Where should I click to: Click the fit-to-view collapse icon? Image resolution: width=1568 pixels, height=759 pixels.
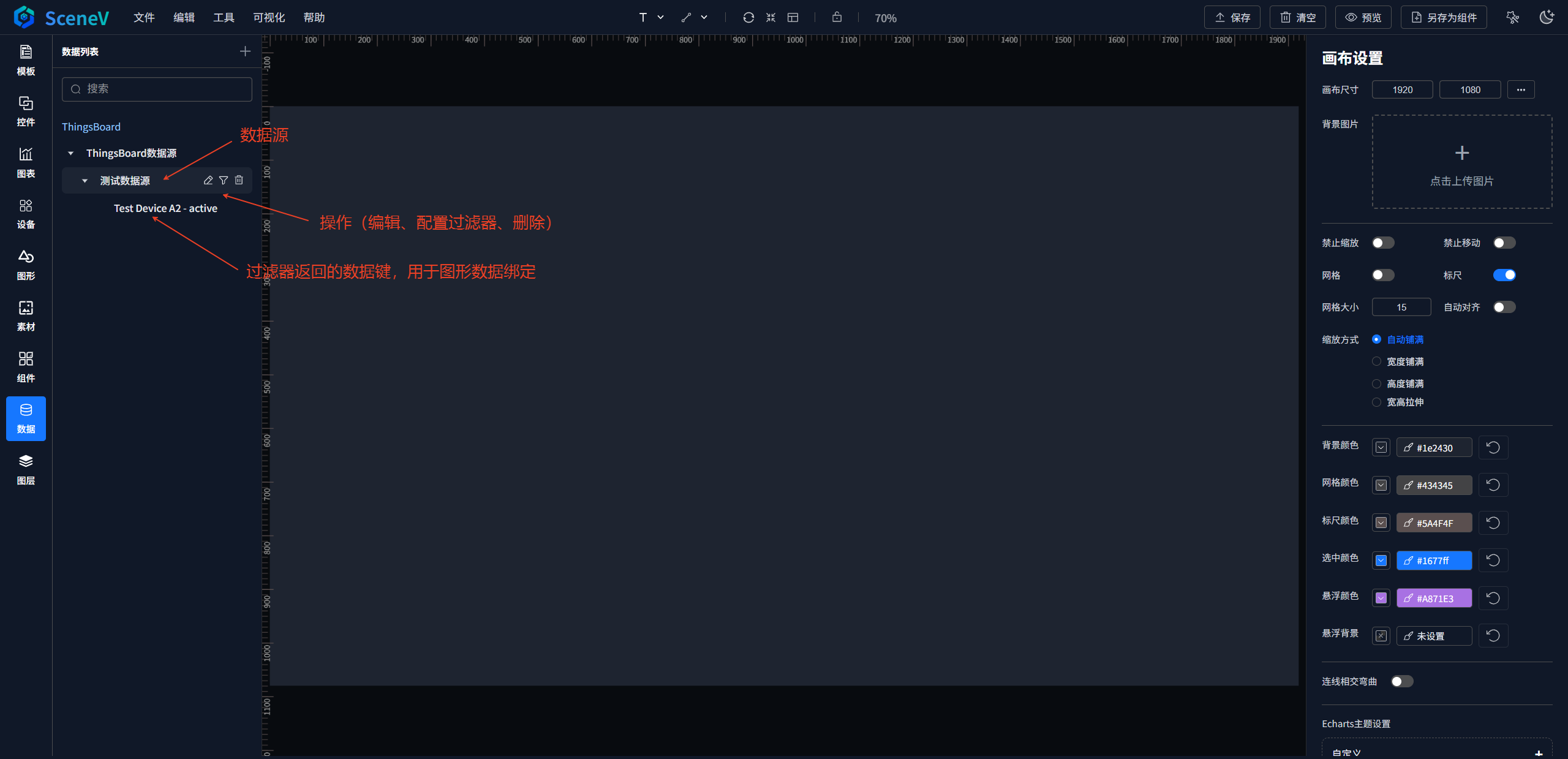pos(771,17)
